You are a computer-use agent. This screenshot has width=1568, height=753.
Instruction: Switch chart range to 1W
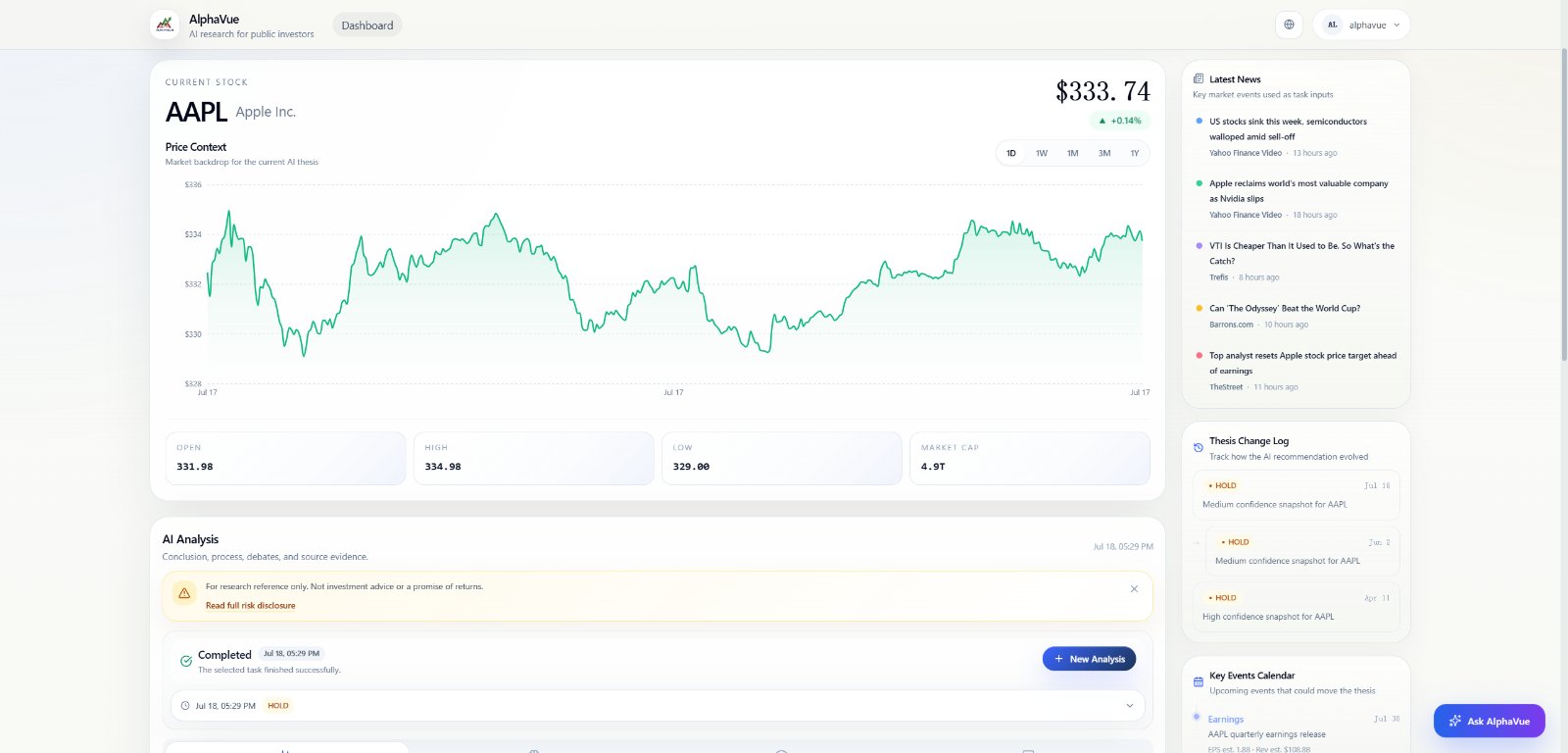click(x=1042, y=153)
